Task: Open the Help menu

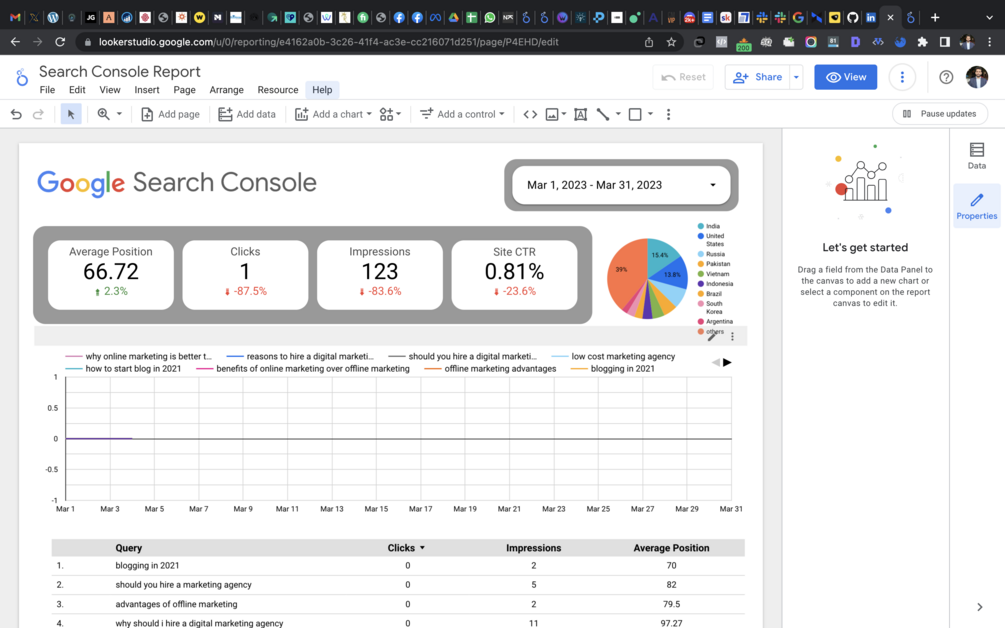Action: [322, 90]
